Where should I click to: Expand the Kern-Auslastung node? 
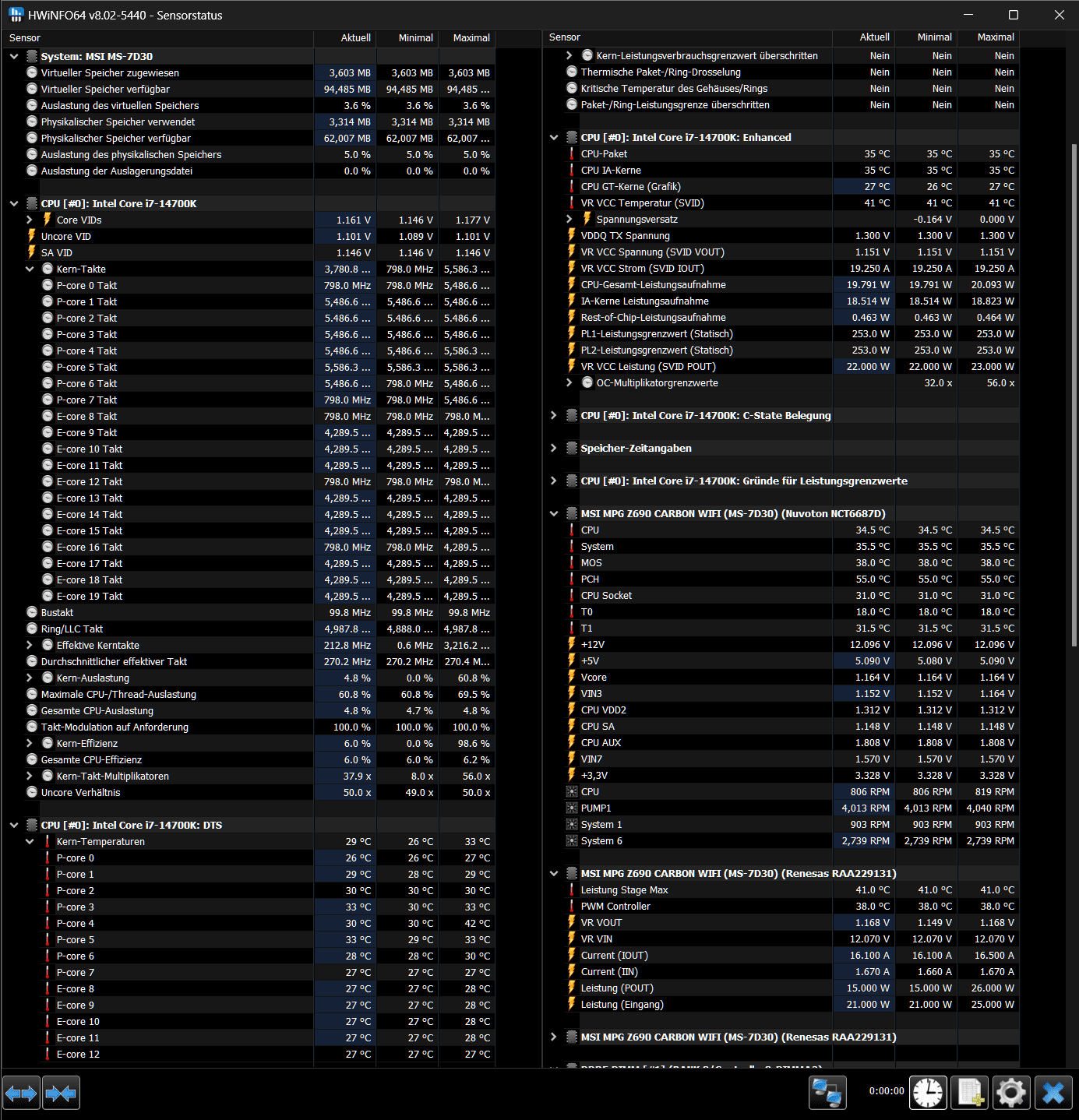pos(30,678)
